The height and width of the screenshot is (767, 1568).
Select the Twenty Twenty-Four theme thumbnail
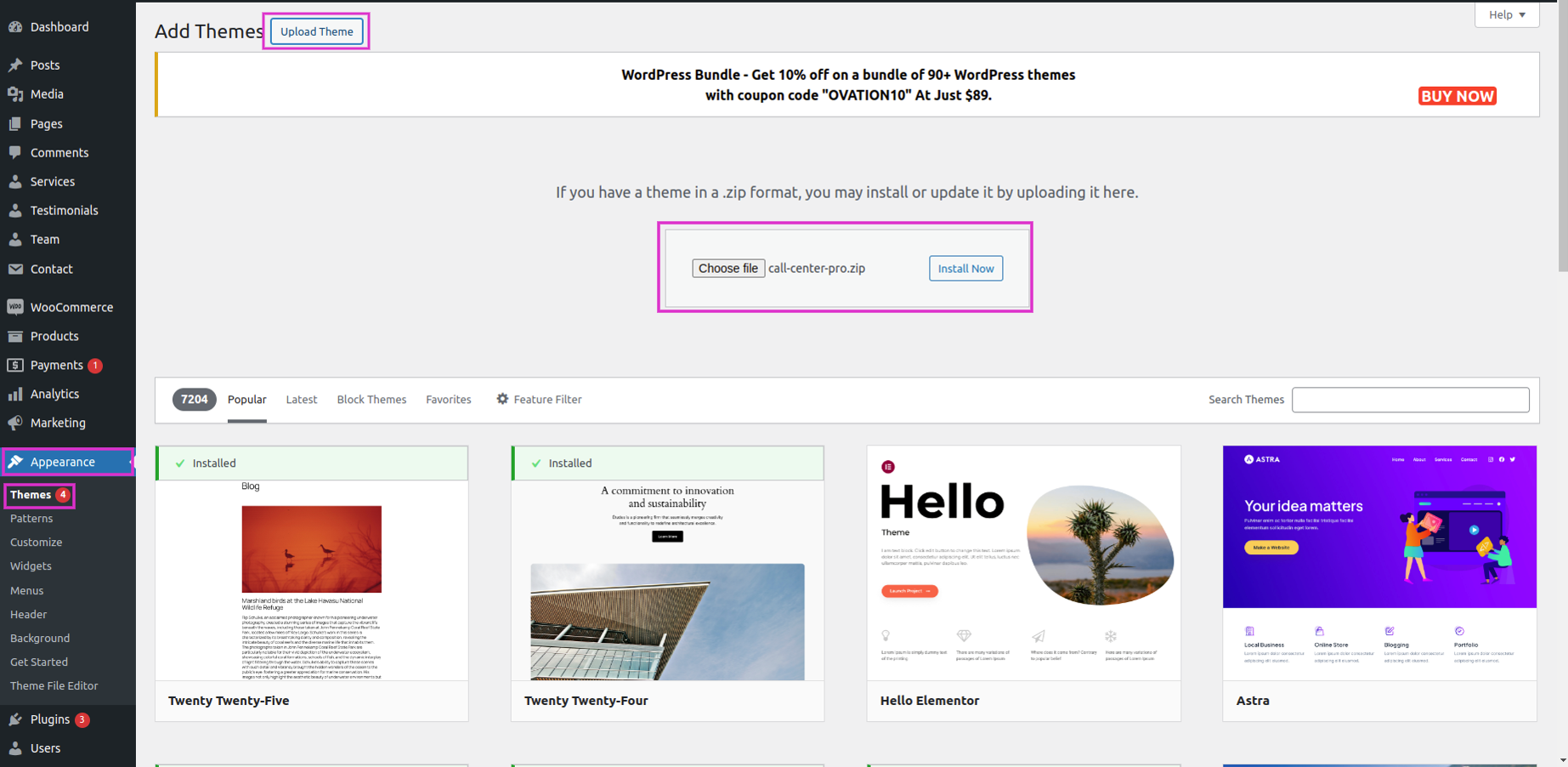point(667,580)
